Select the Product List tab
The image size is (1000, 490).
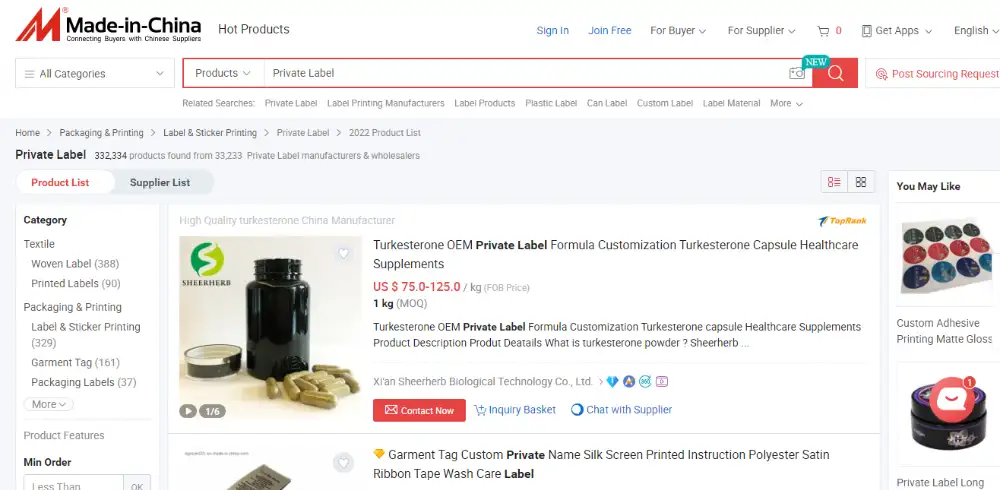coord(60,182)
